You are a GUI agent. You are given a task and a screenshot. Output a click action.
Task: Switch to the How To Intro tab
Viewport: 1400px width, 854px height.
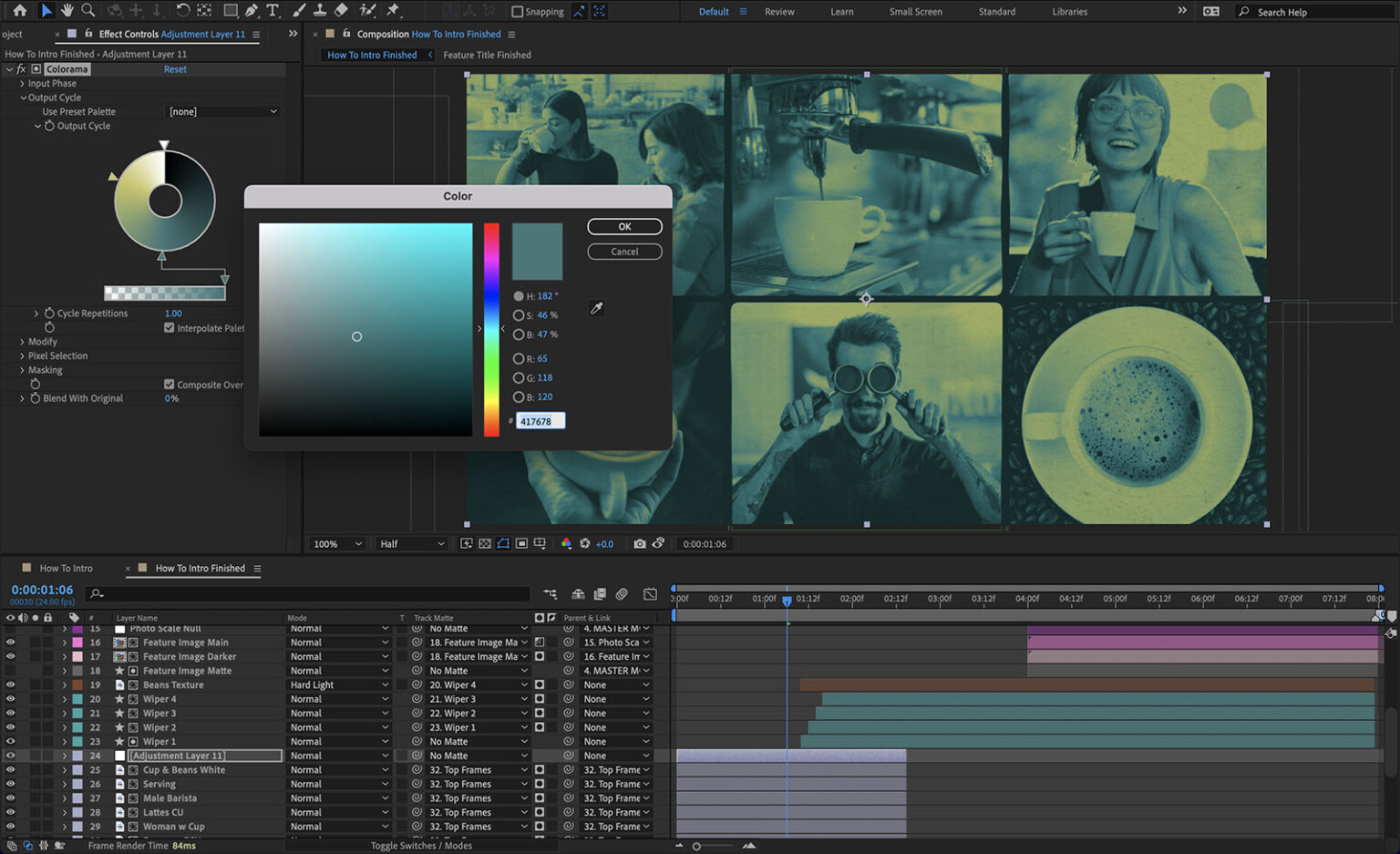66,568
